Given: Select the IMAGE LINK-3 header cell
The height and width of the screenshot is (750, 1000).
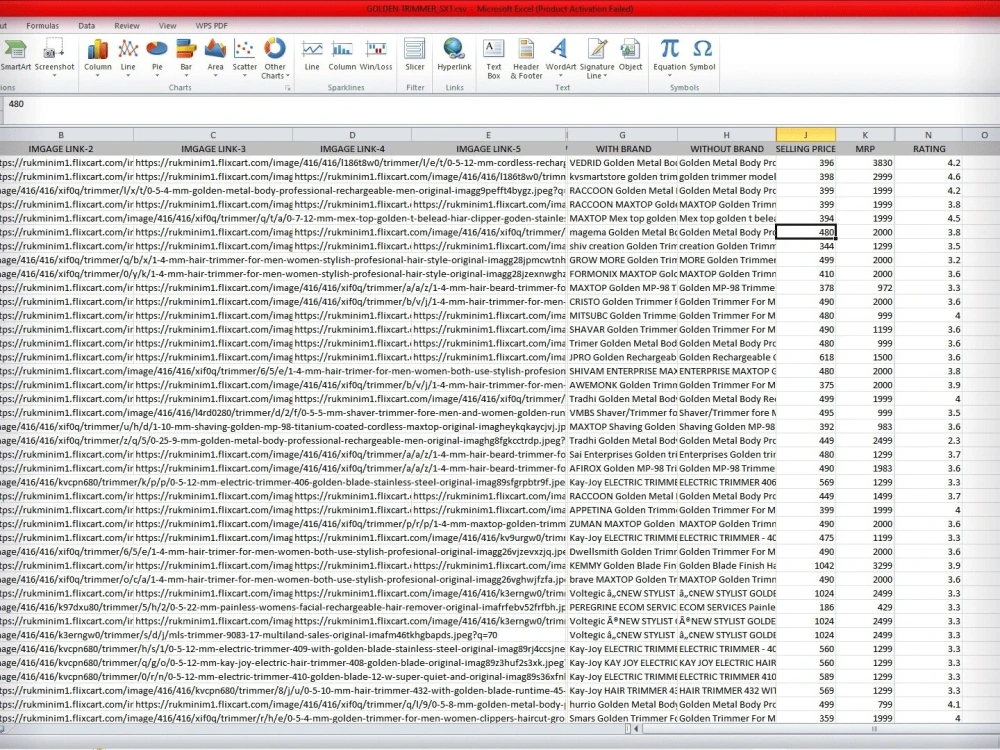Looking at the screenshot, I should click(213, 149).
